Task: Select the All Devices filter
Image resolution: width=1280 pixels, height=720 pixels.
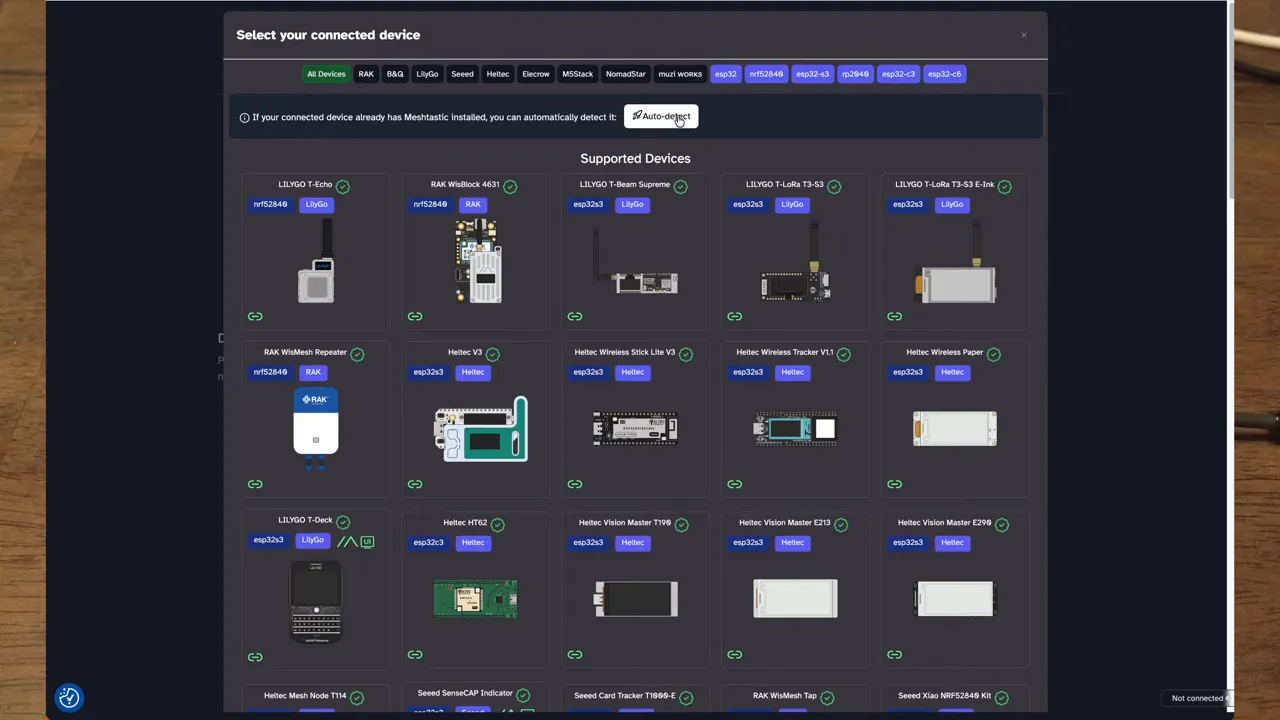Action: click(x=326, y=74)
